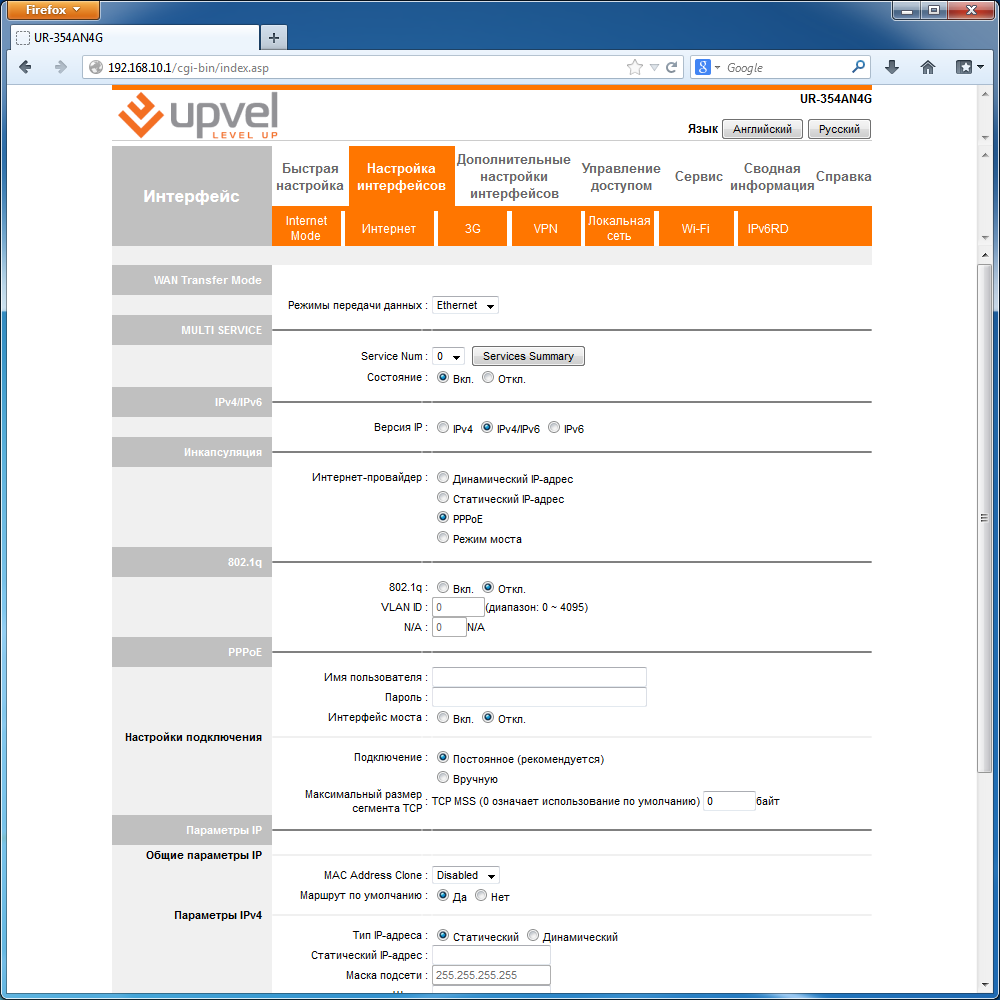Open the Быстрая настройка tab
This screenshot has width=1000, height=1000.
(310, 177)
